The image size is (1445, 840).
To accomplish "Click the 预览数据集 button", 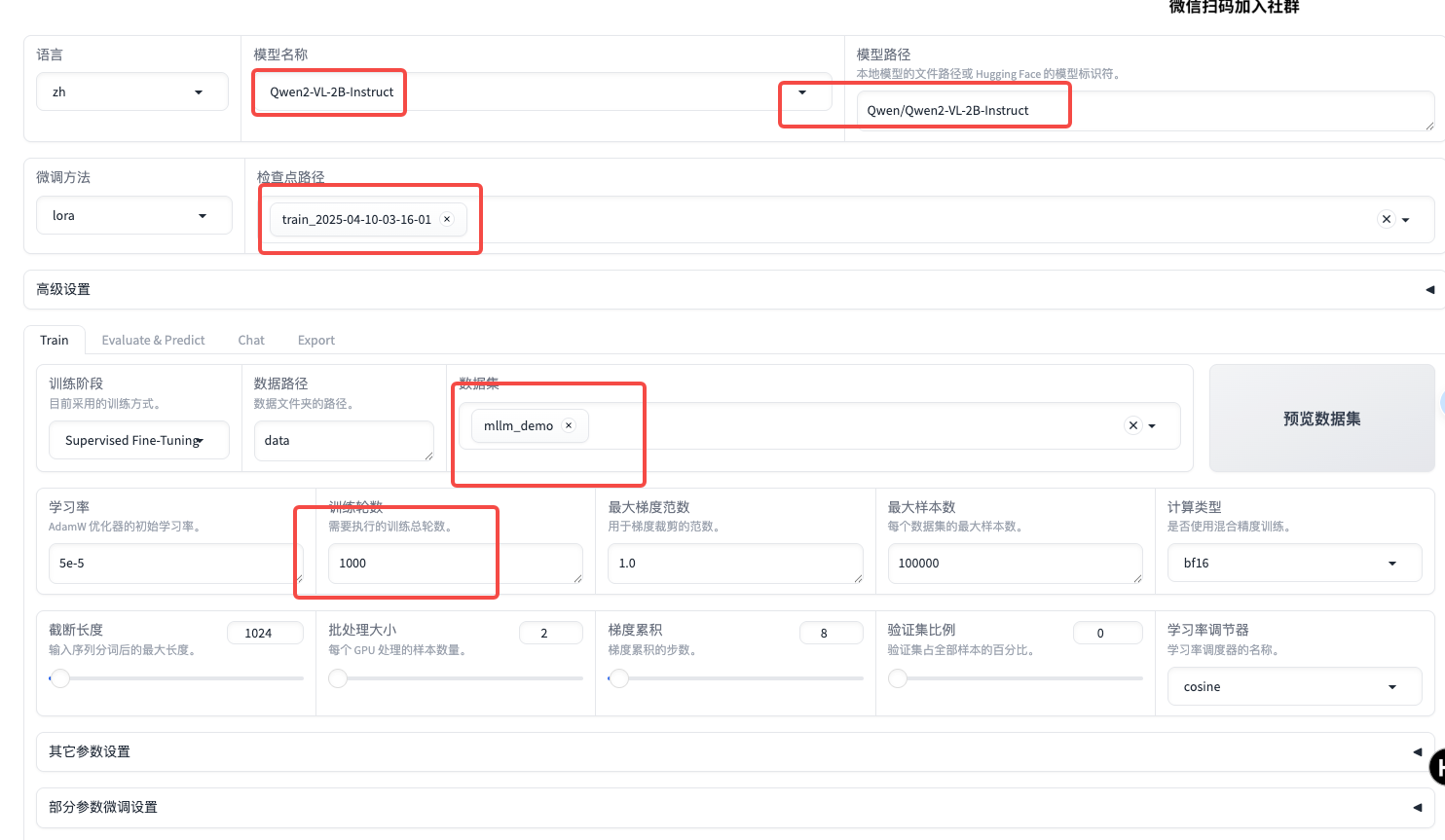I will [1321, 419].
